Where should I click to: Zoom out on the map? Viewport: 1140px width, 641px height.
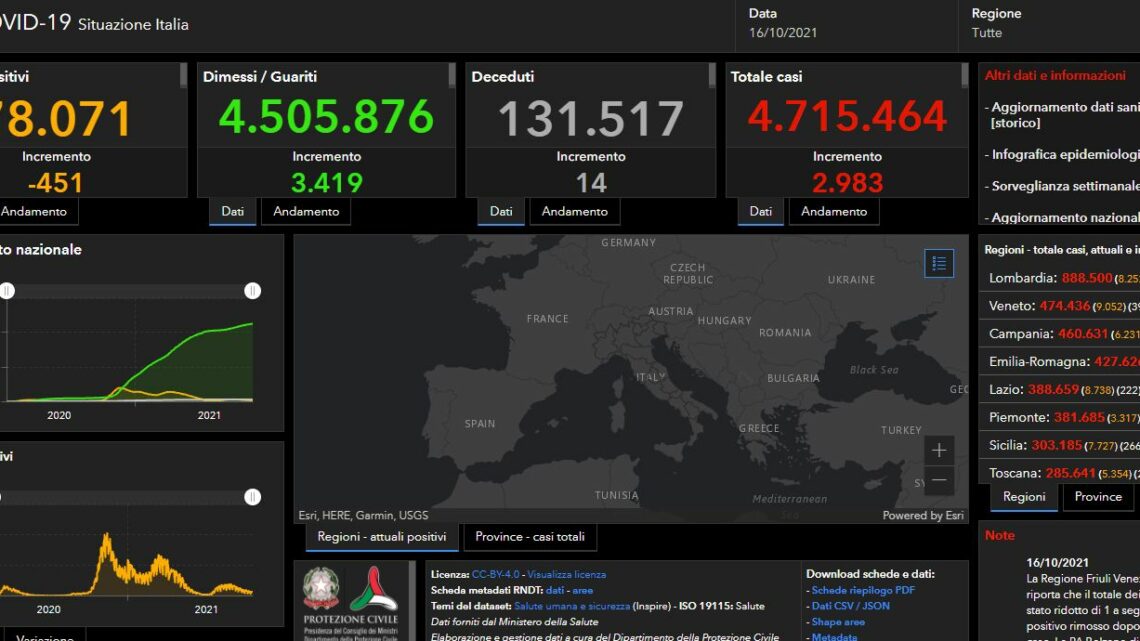[x=939, y=480]
